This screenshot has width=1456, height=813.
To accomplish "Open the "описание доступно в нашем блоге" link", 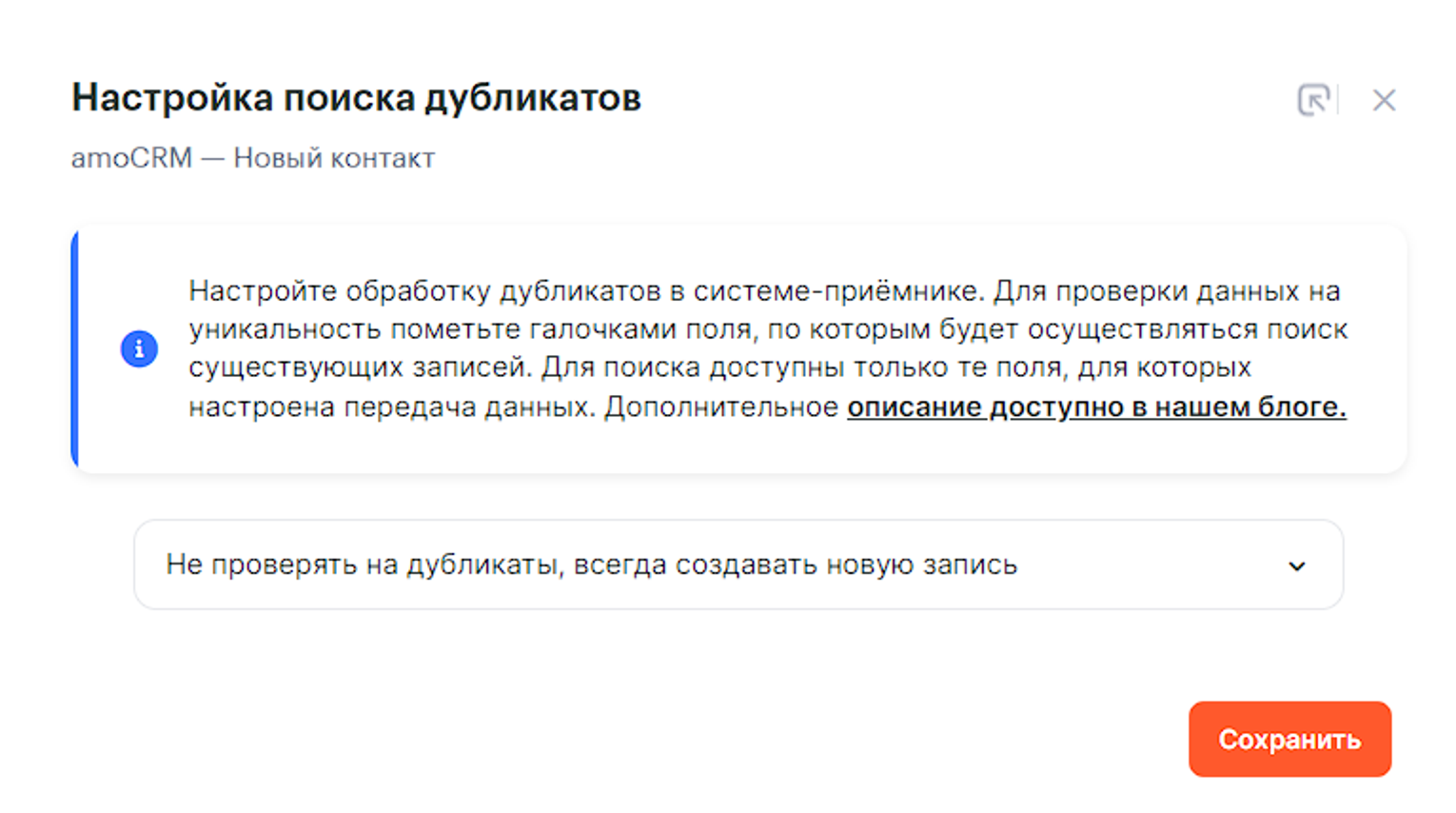I will coord(1096,406).
